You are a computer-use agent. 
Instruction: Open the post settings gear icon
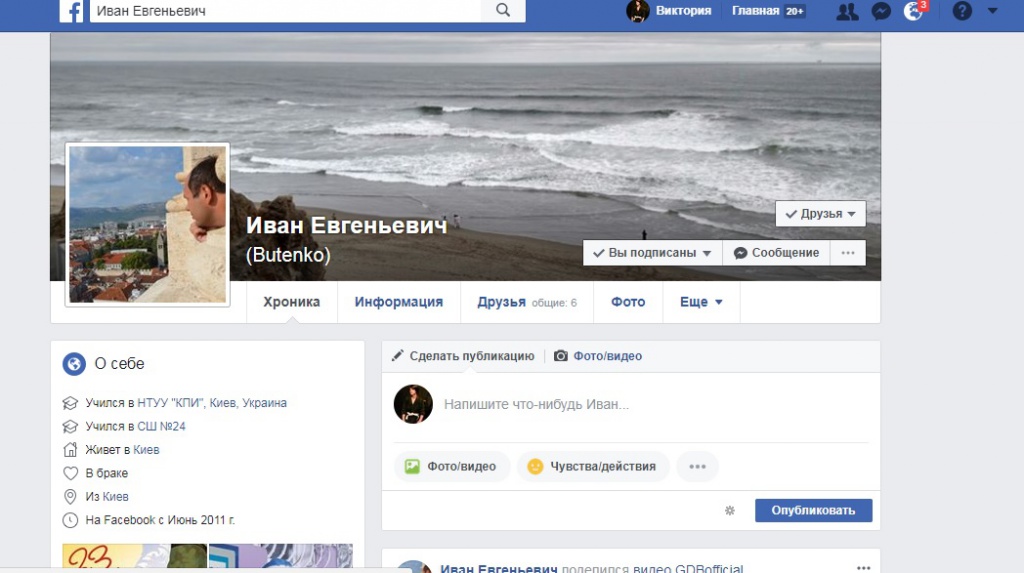[730, 510]
